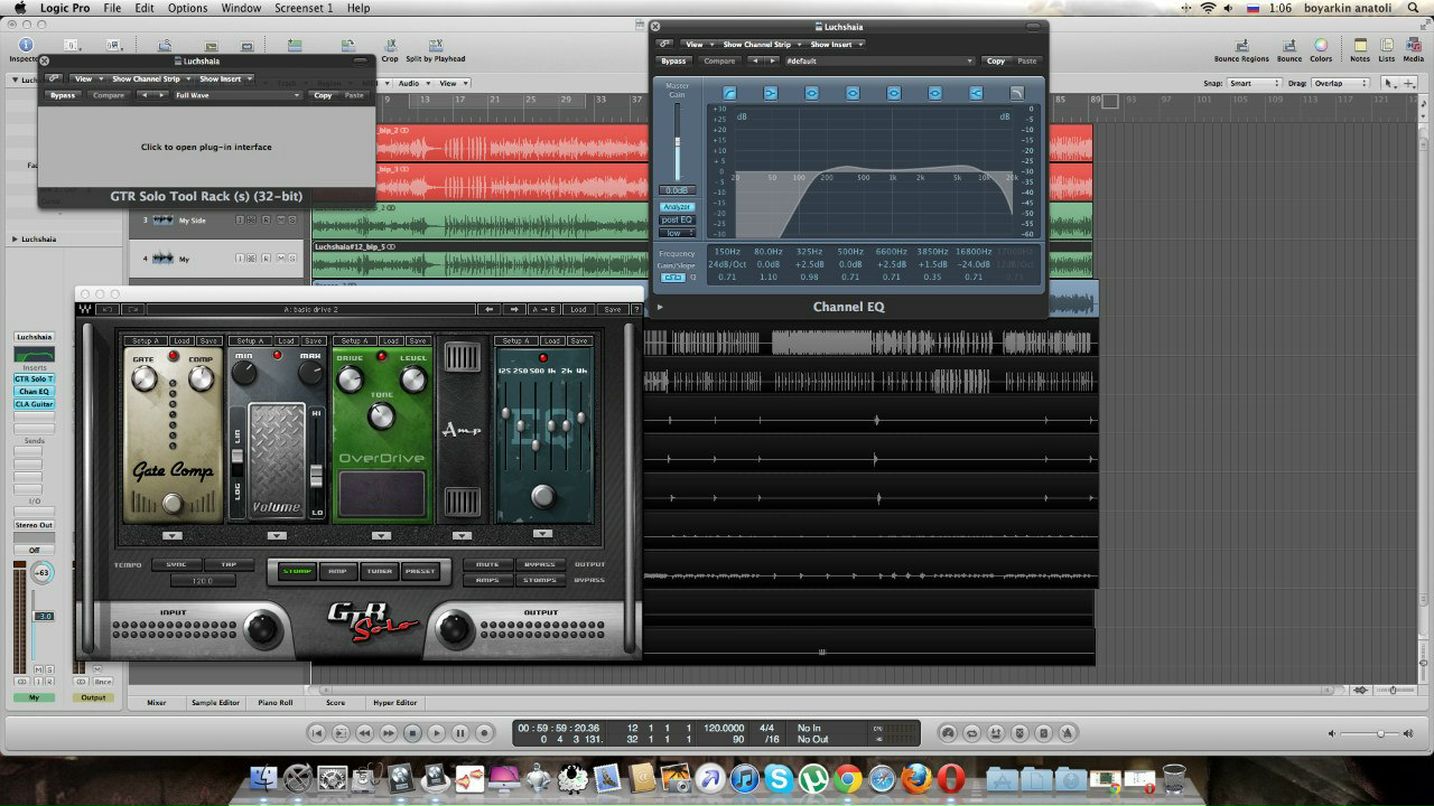This screenshot has height=806, width=1434.
Task: Click the Bounce Regions toolbar icon
Action: tap(1241, 46)
